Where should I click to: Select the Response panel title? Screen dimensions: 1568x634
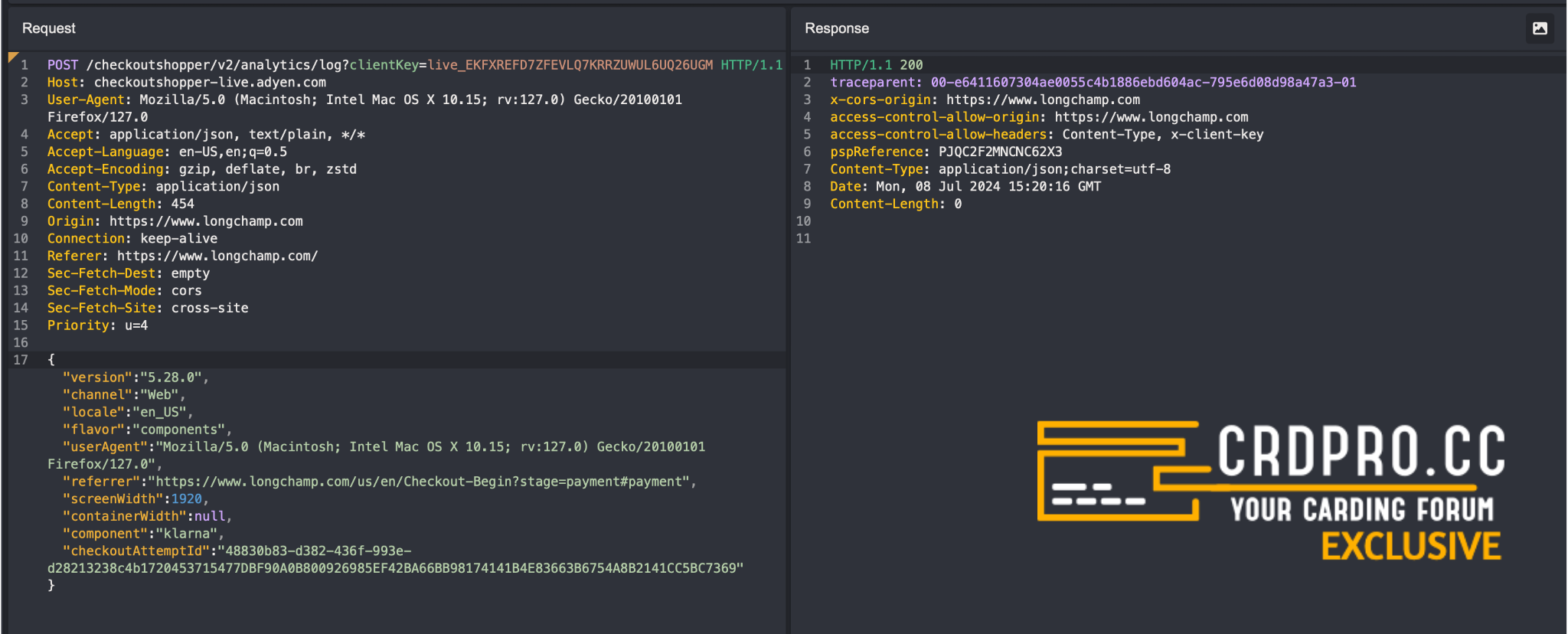(x=837, y=28)
